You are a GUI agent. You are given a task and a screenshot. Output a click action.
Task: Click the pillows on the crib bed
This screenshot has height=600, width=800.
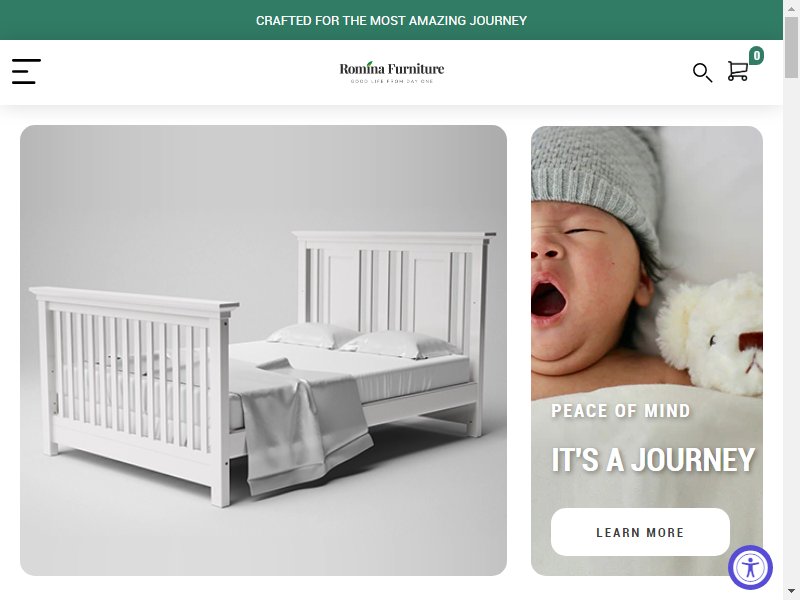[361, 341]
